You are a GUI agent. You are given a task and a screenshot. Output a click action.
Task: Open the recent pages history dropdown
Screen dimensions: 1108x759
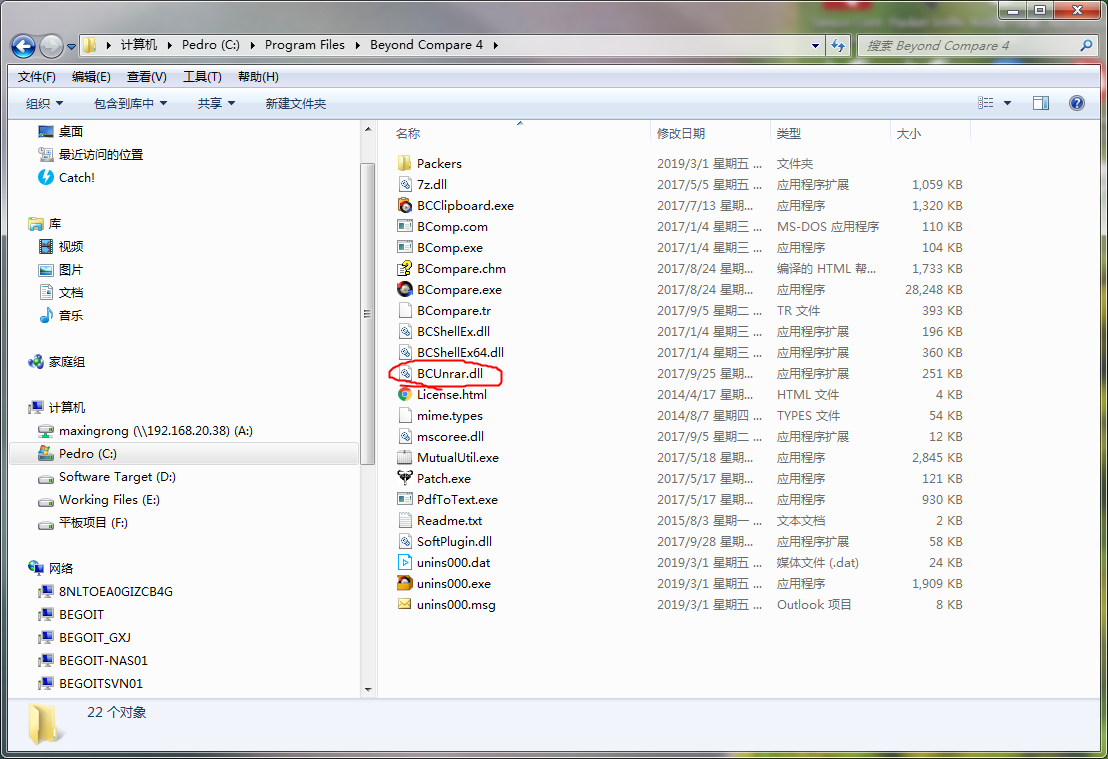(71, 47)
